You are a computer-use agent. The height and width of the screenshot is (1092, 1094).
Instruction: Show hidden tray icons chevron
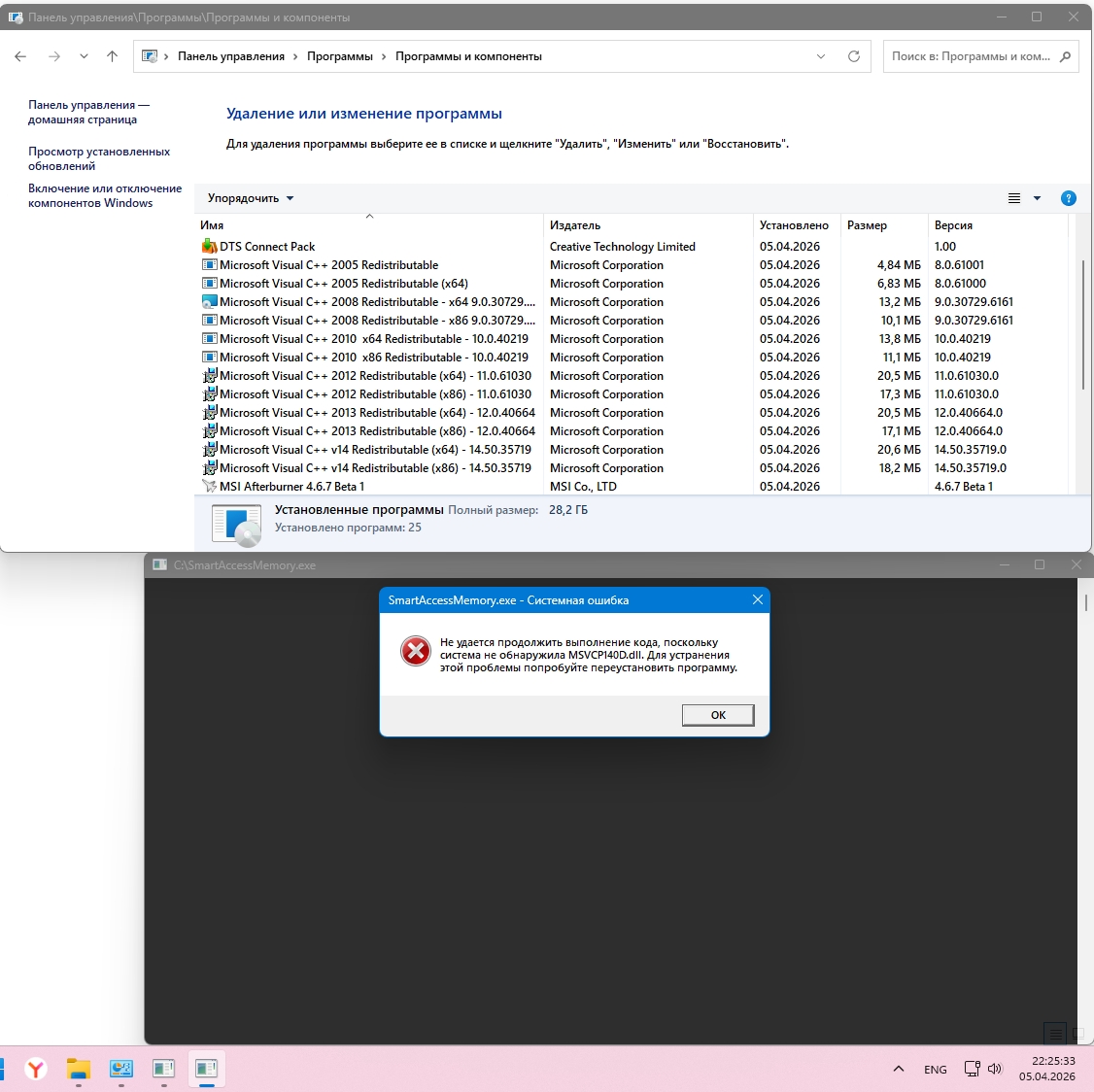(899, 1069)
